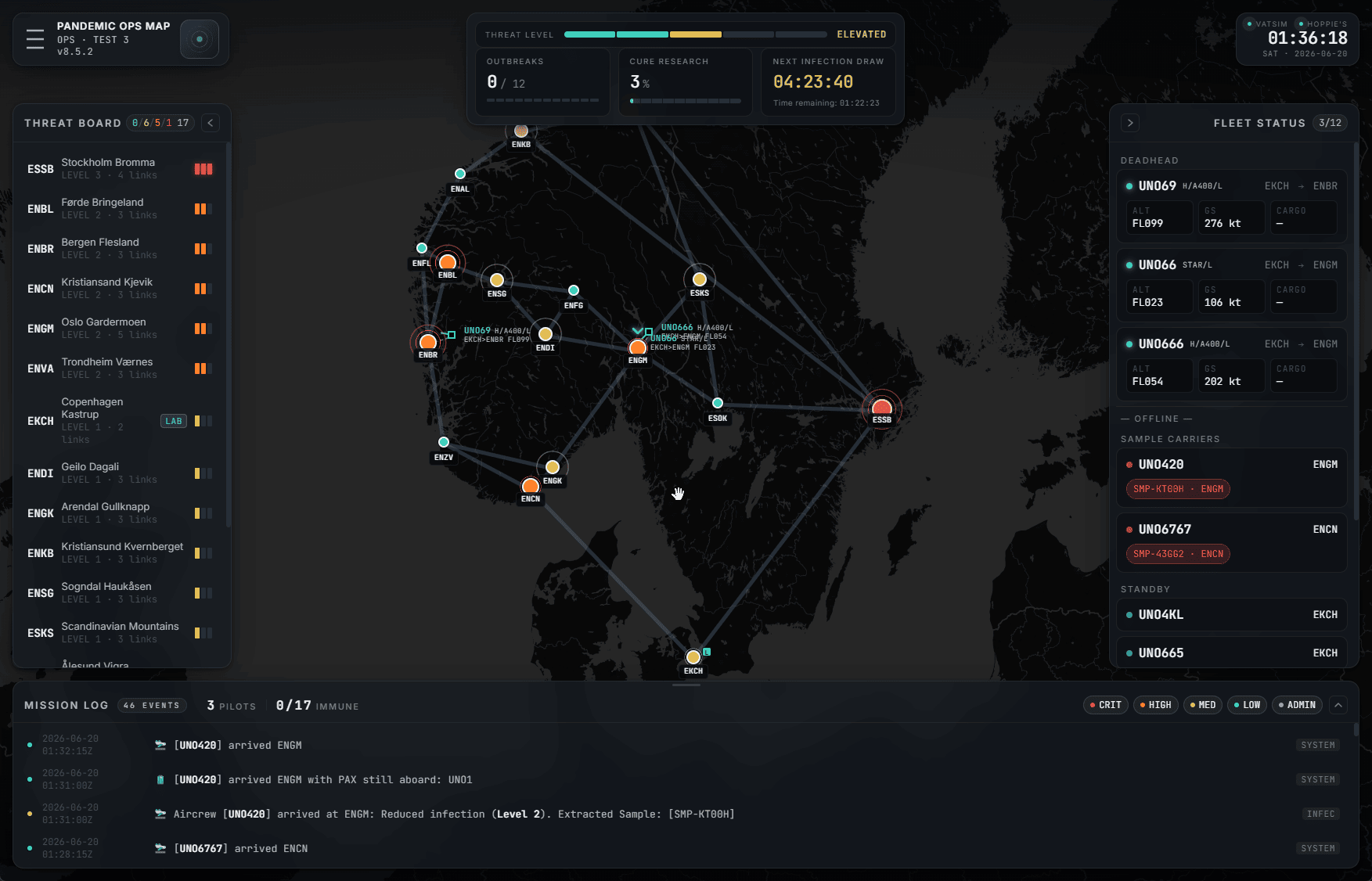
Task: Click the Next Infection Draw timer 04:23:40
Action: click(x=813, y=81)
